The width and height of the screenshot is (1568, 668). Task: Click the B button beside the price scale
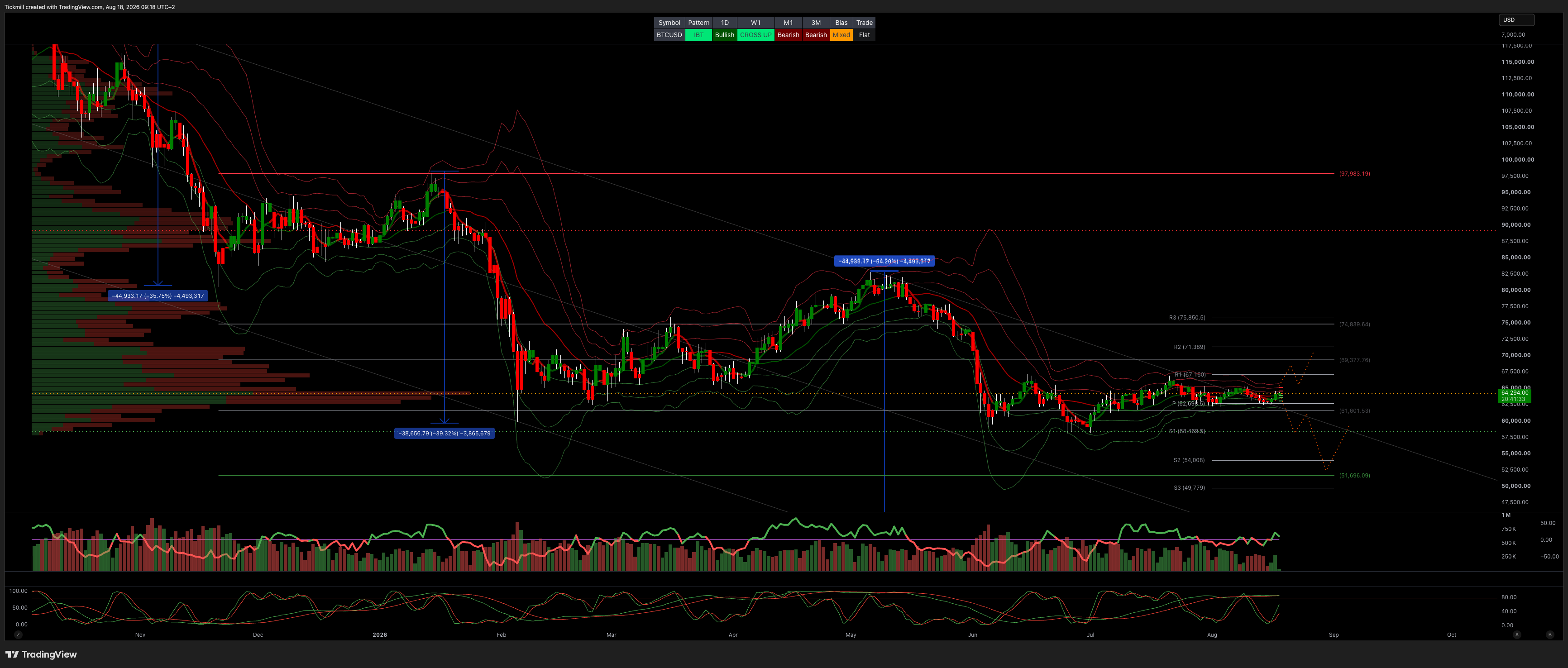tap(1550, 635)
